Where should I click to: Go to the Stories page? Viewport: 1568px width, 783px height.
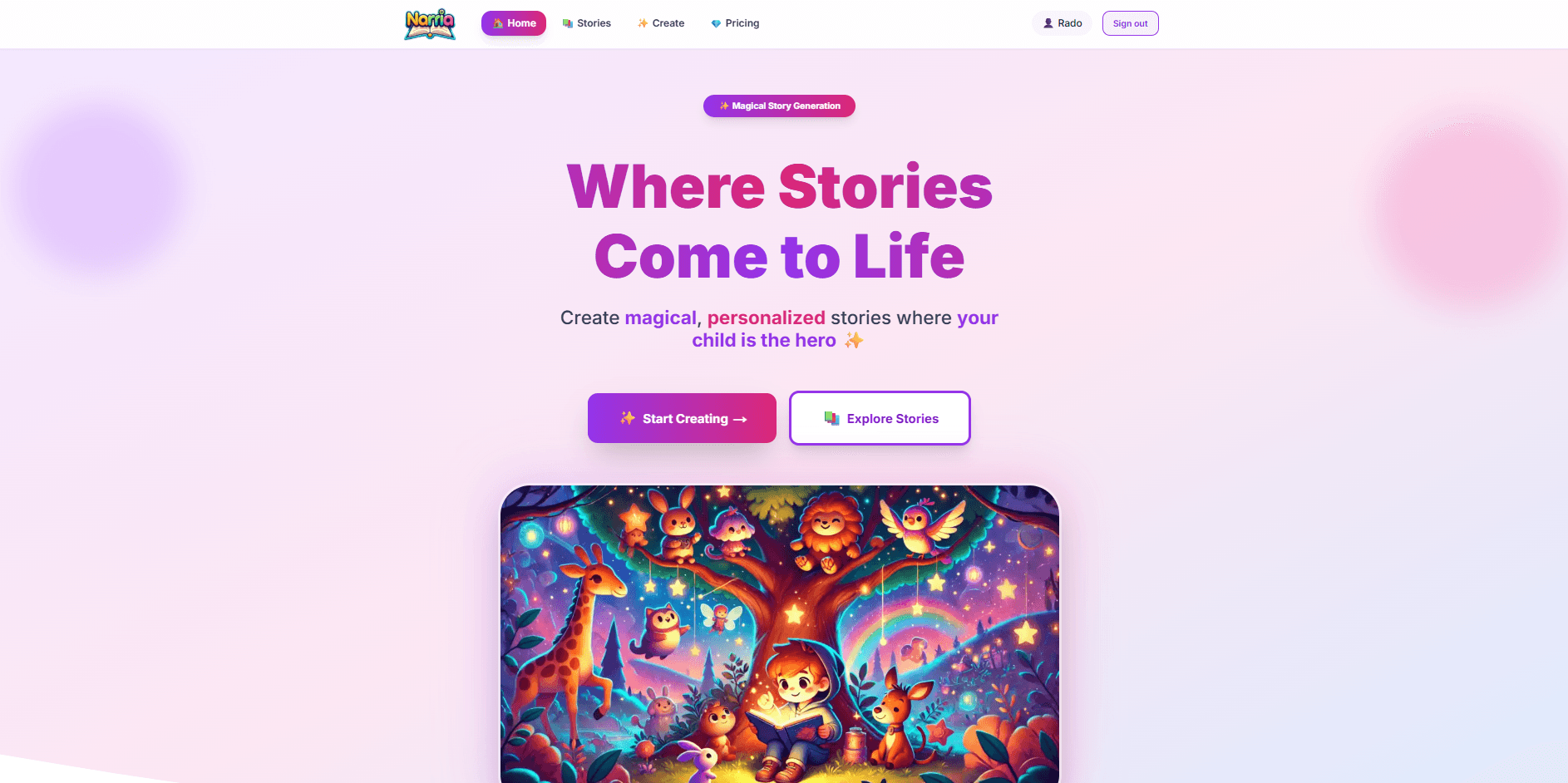click(x=587, y=23)
